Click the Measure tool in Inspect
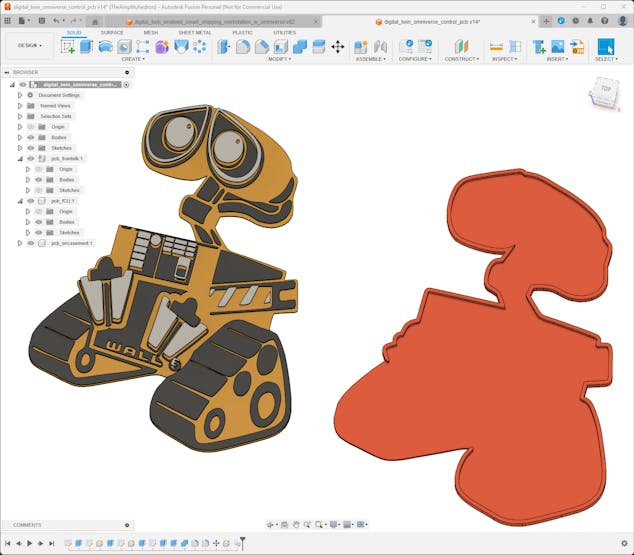The image size is (634, 555). point(497,46)
